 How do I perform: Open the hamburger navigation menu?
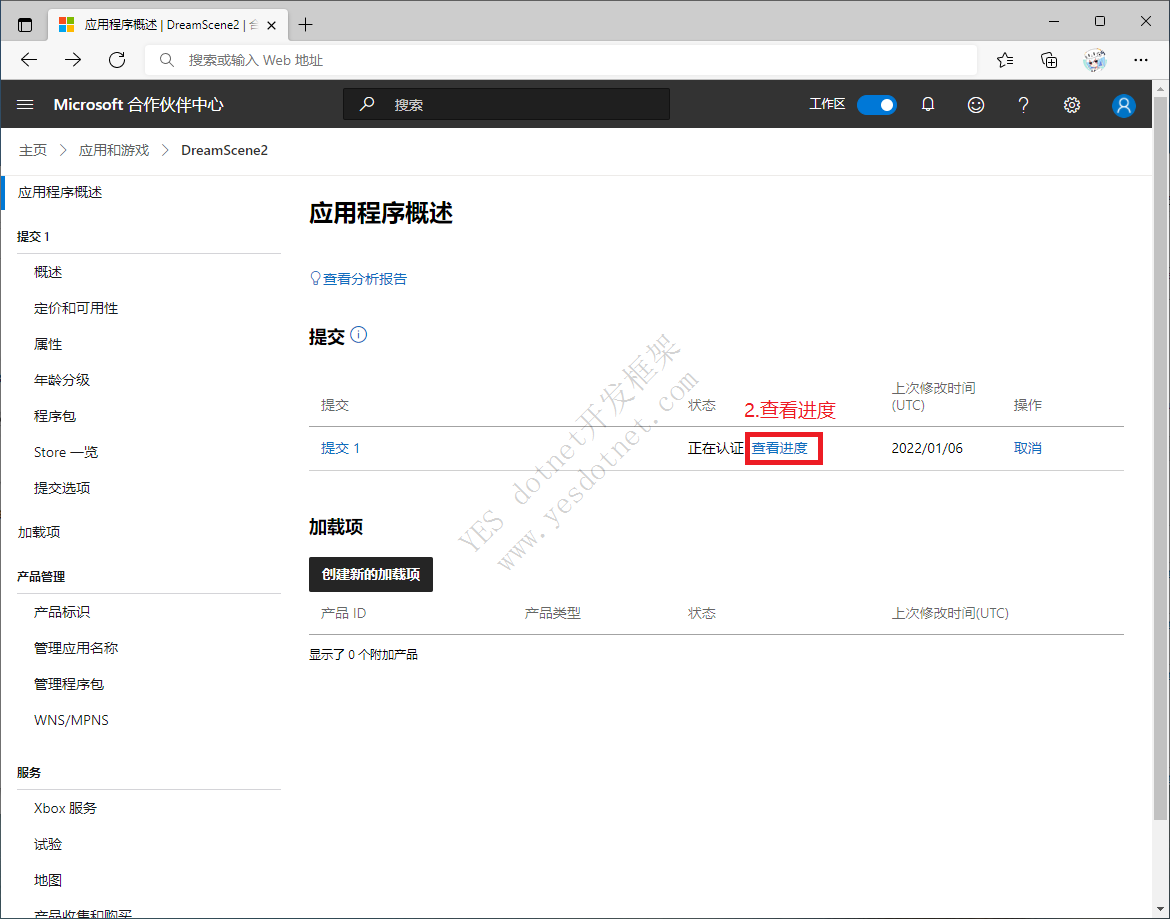pos(25,105)
